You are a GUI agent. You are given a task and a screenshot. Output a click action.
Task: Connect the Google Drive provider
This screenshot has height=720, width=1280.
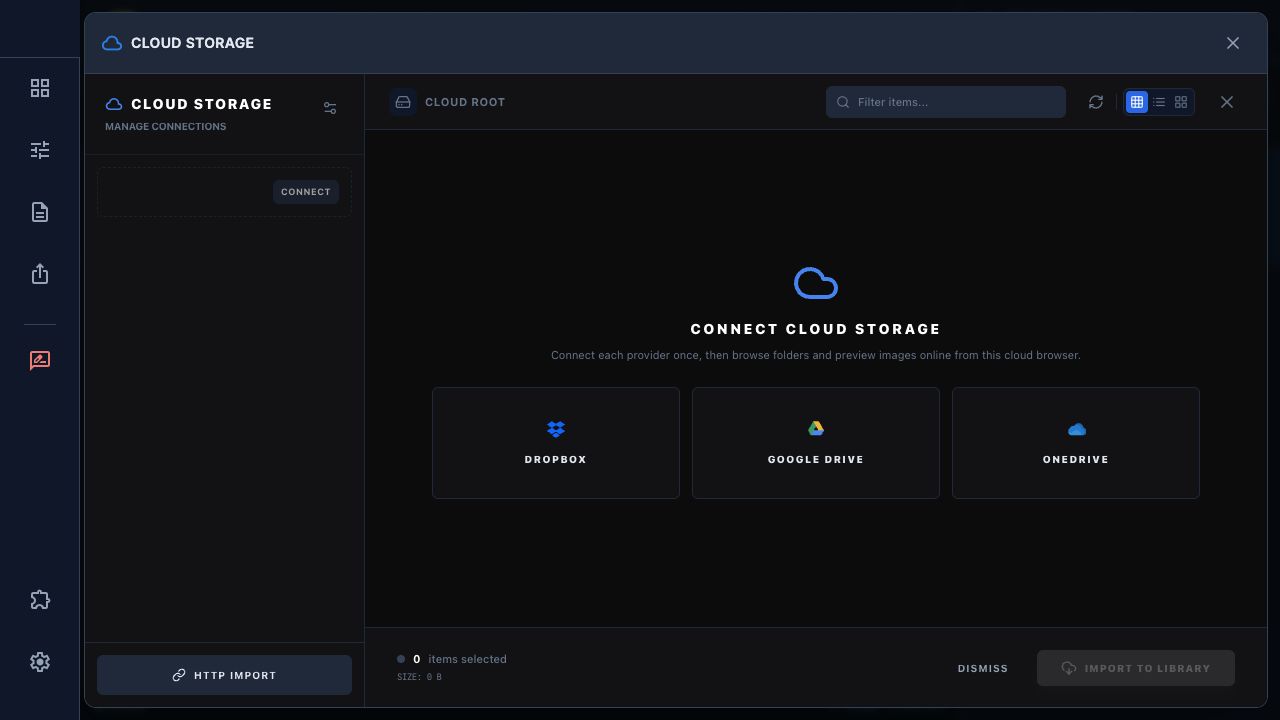[816, 443]
